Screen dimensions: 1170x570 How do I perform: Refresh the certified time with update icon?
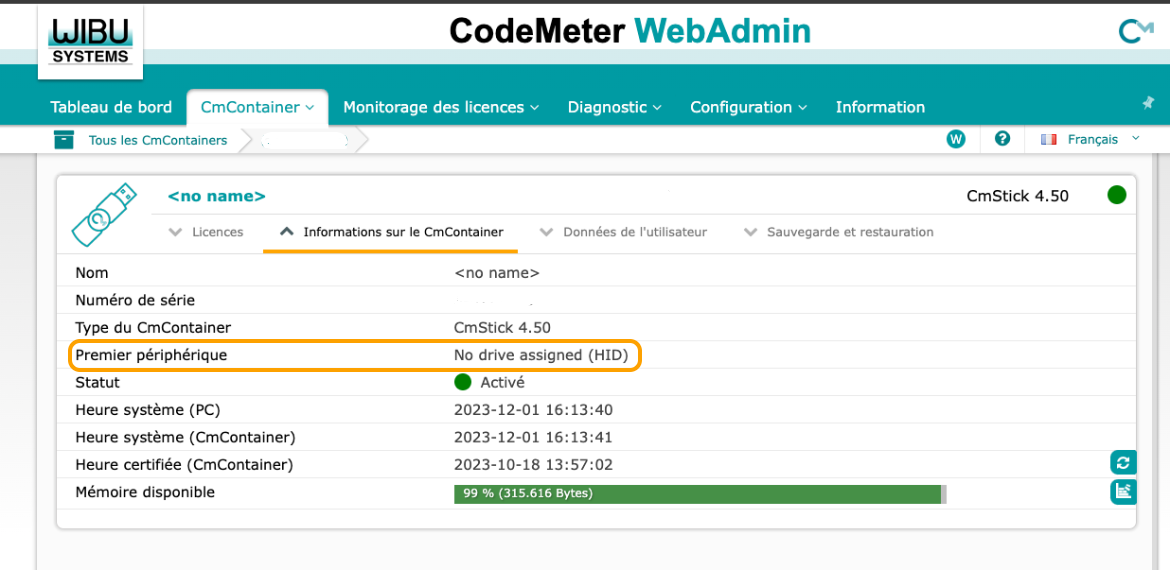pyautogui.click(x=1123, y=463)
